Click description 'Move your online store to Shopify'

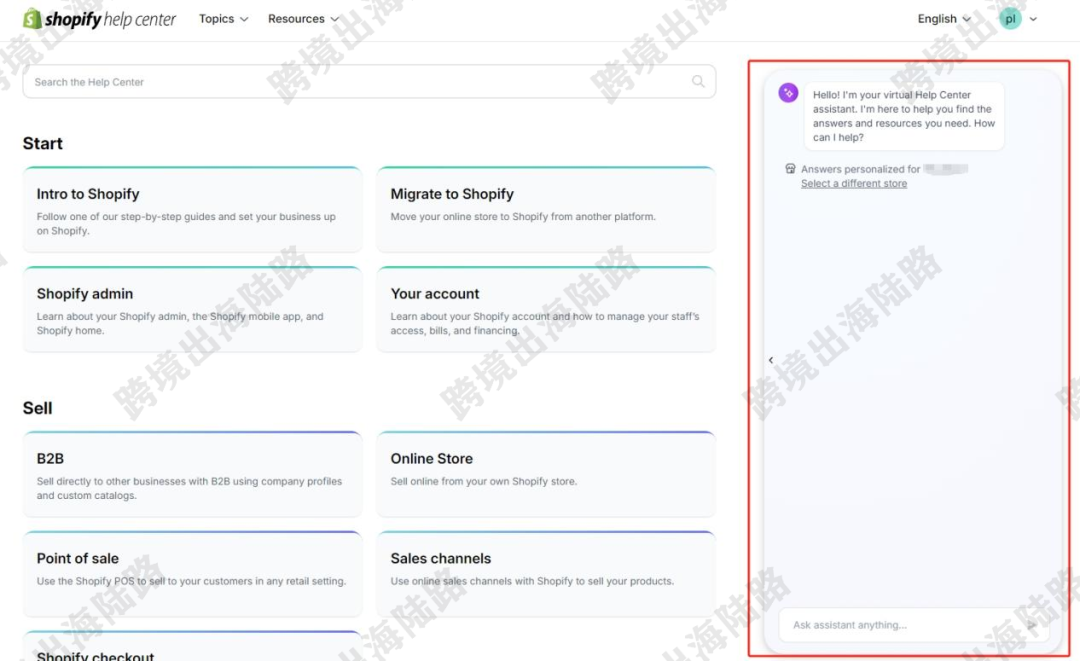tap(523, 216)
